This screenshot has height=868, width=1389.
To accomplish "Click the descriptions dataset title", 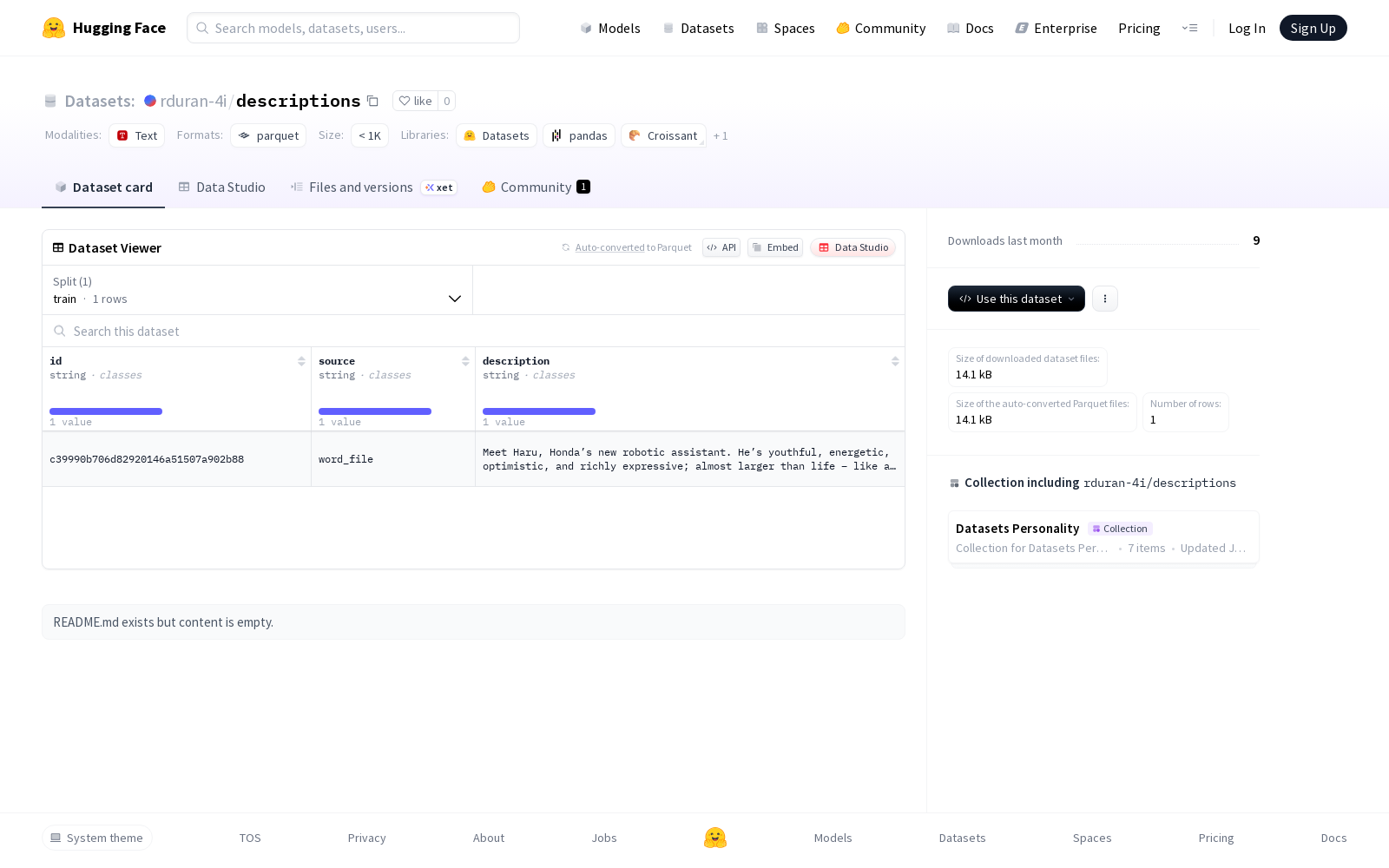I will [298, 101].
